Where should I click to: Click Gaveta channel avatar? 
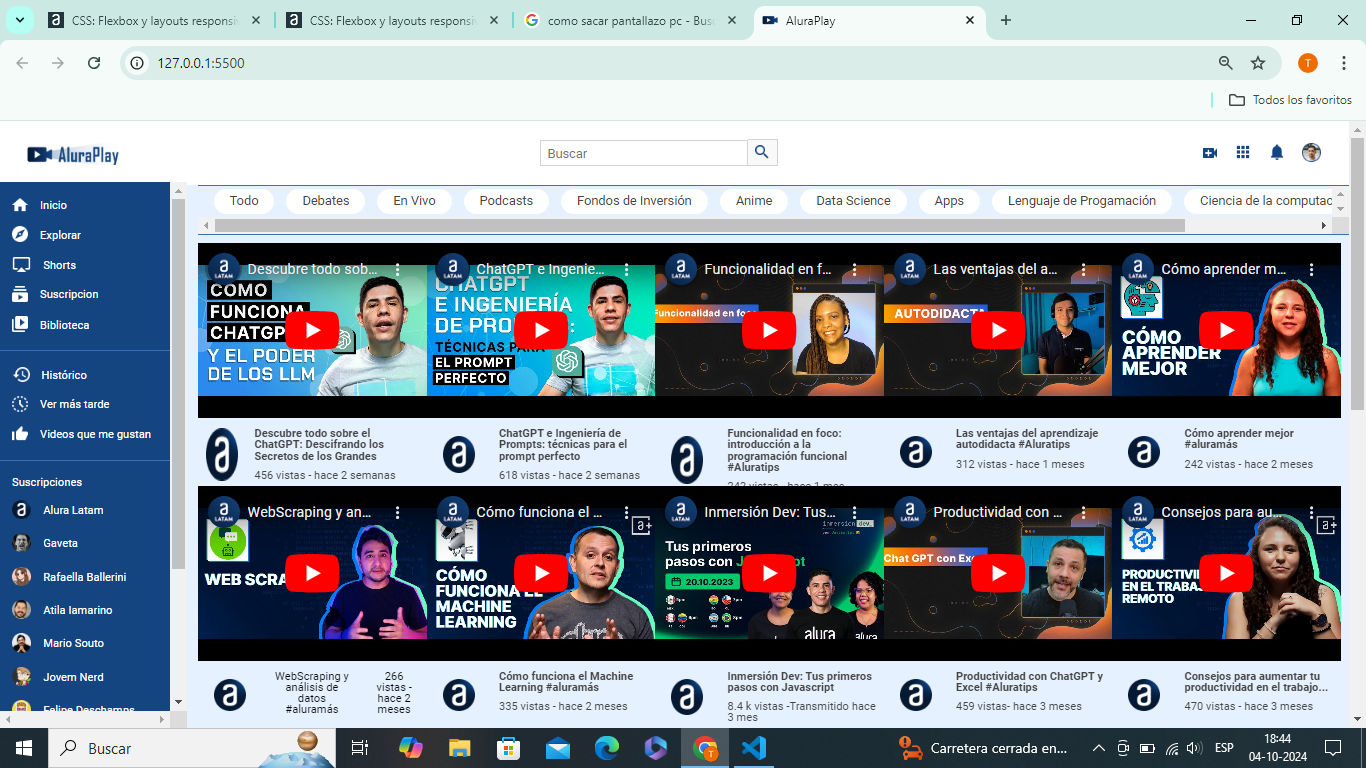(21, 543)
